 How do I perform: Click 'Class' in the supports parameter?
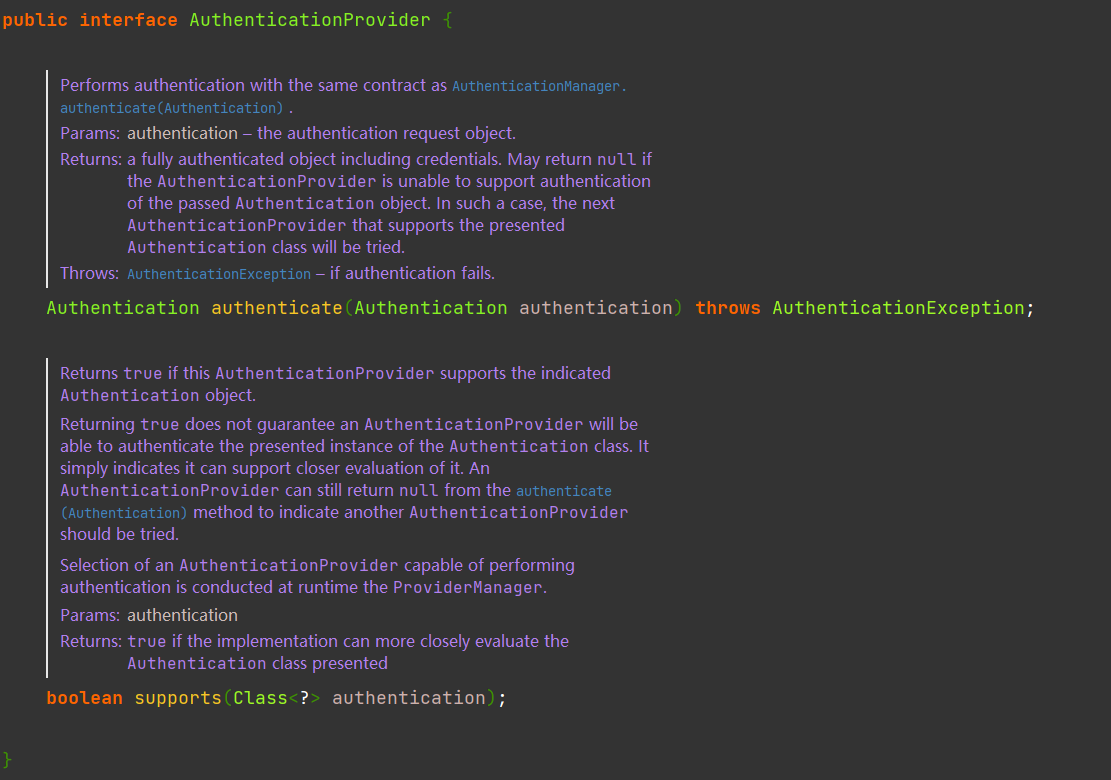[x=260, y=699]
